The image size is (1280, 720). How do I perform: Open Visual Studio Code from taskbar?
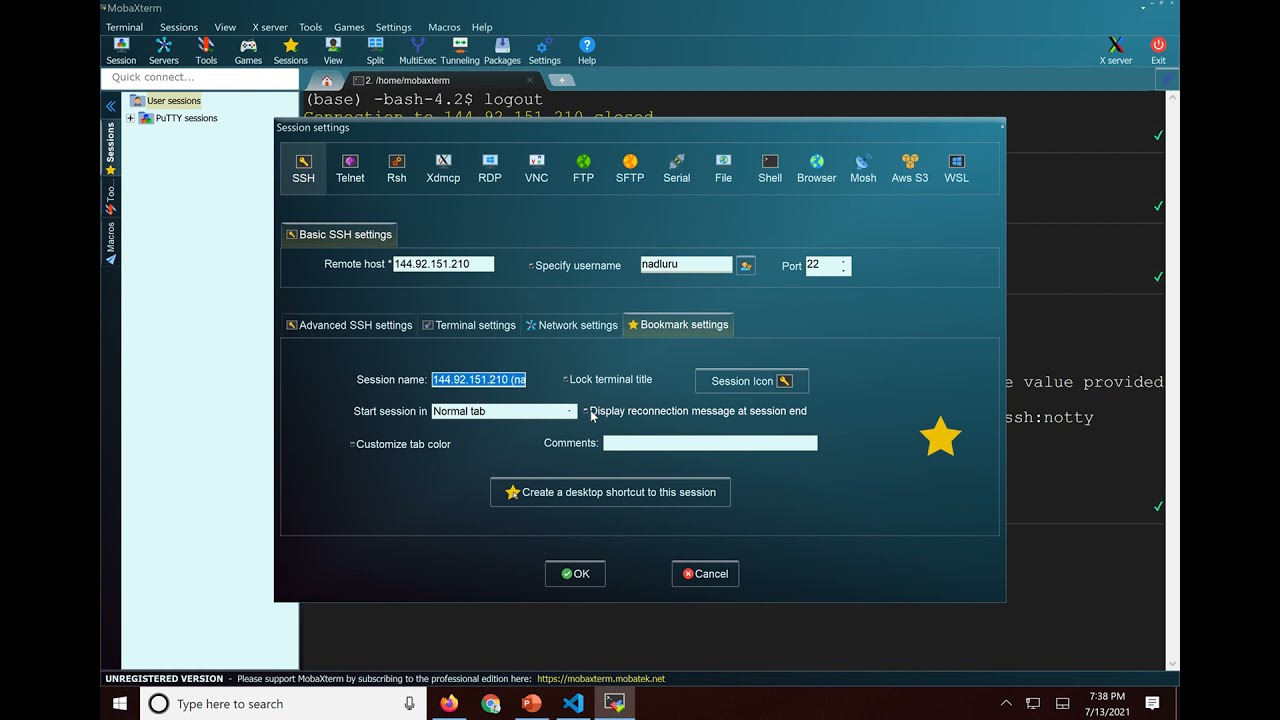point(573,704)
